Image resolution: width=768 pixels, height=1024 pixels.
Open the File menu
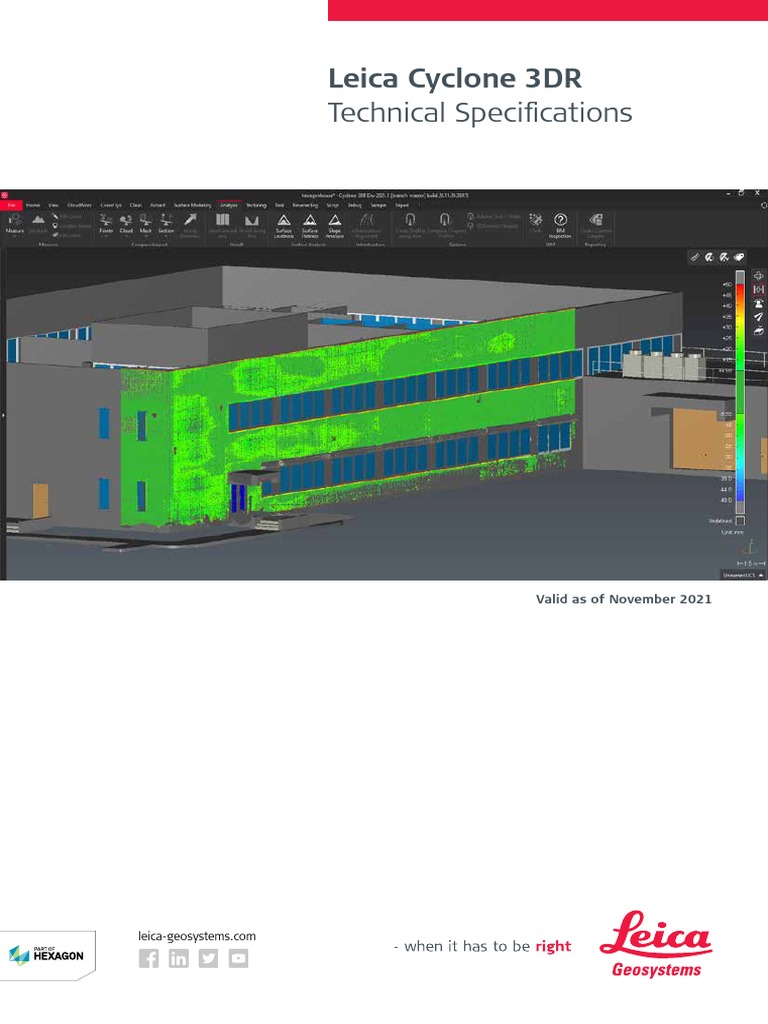coord(13,204)
